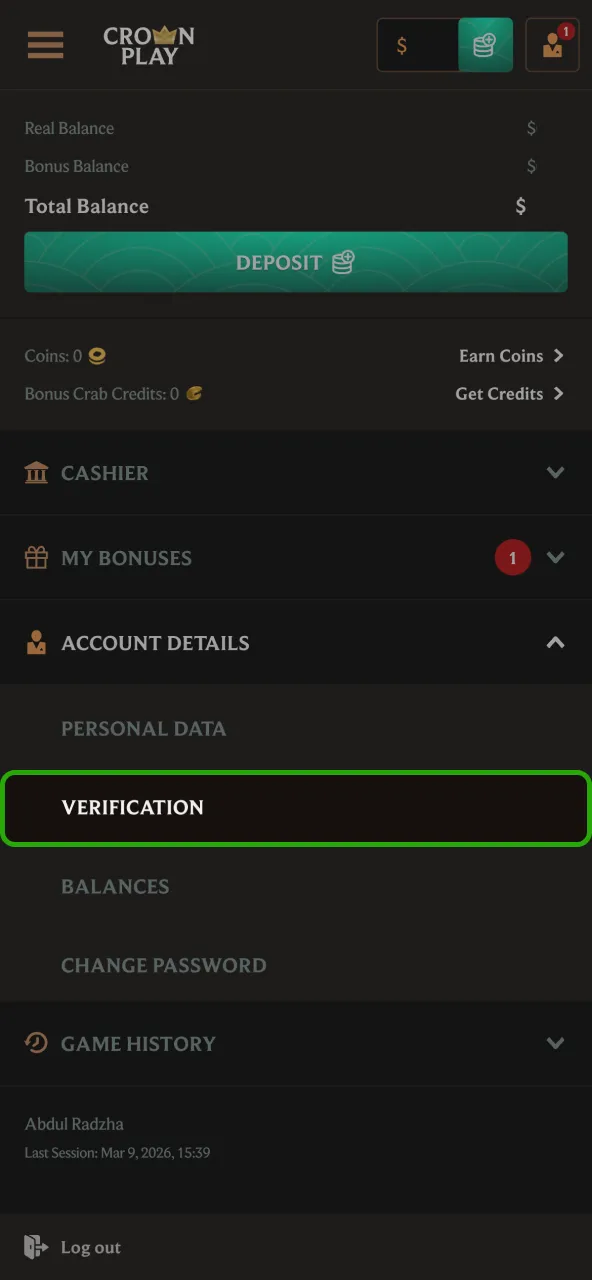The height and width of the screenshot is (1280, 592).
Task: Select the gift icon beside My Bonuses
Action: click(x=36, y=558)
